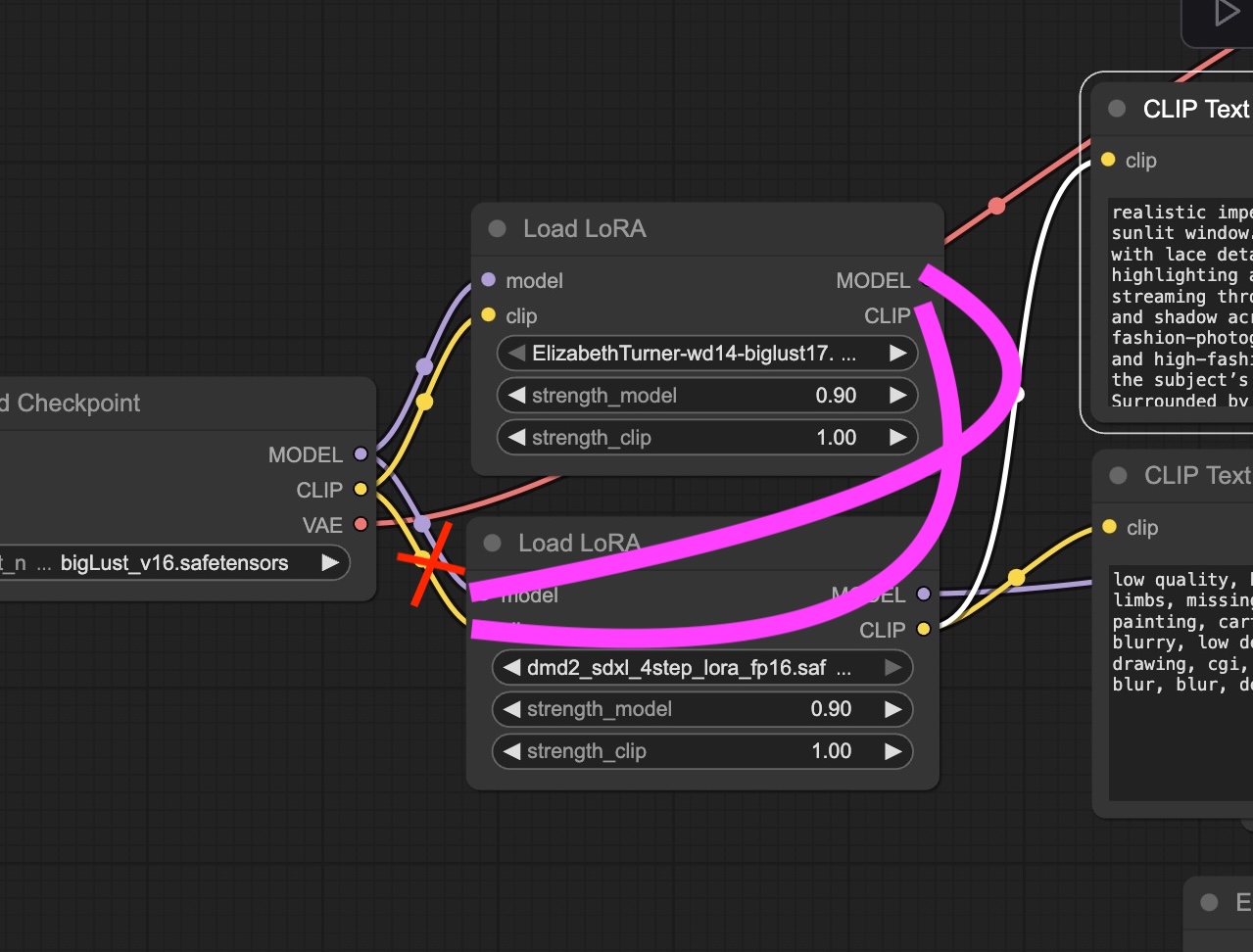Open the bigLust_v16.safetensors checkpoint dropdown
This screenshot has width=1253, height=952.
[174, 563]
